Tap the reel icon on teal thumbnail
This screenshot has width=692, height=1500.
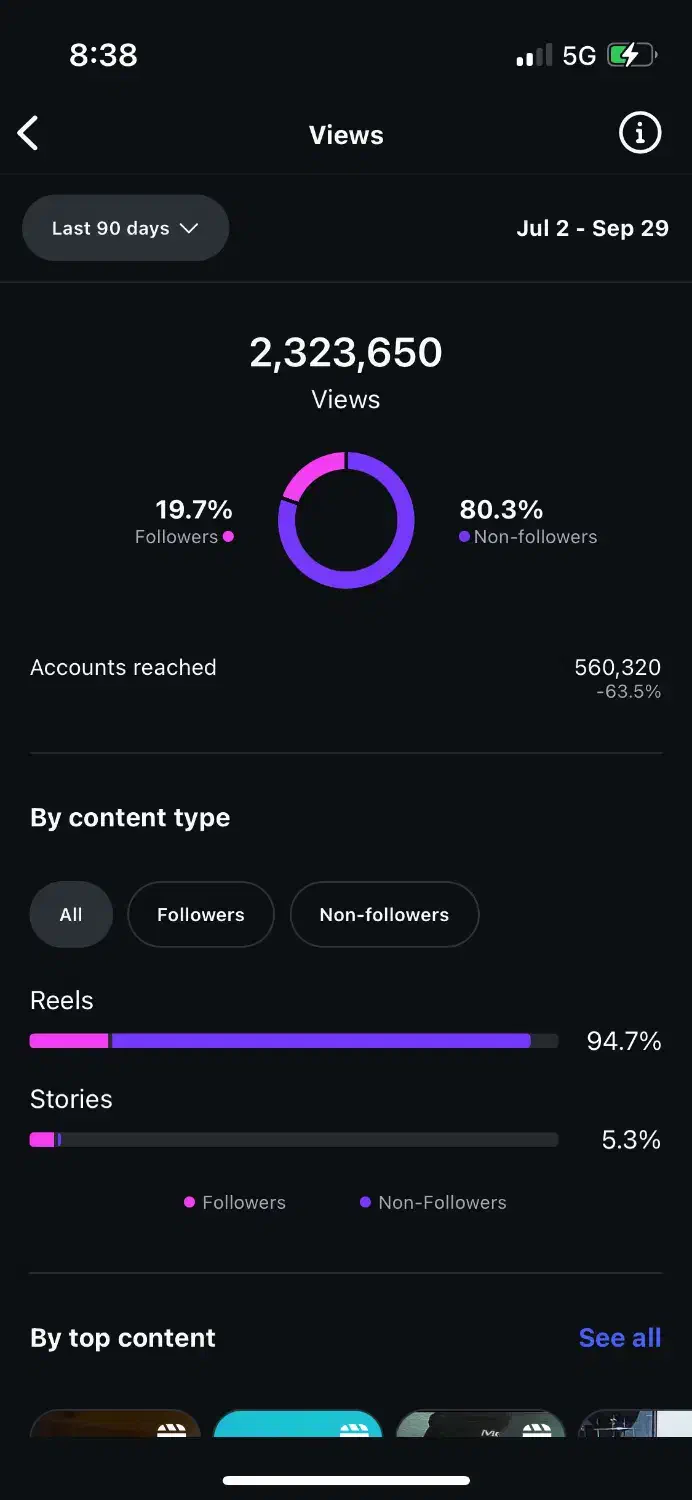354,1429
